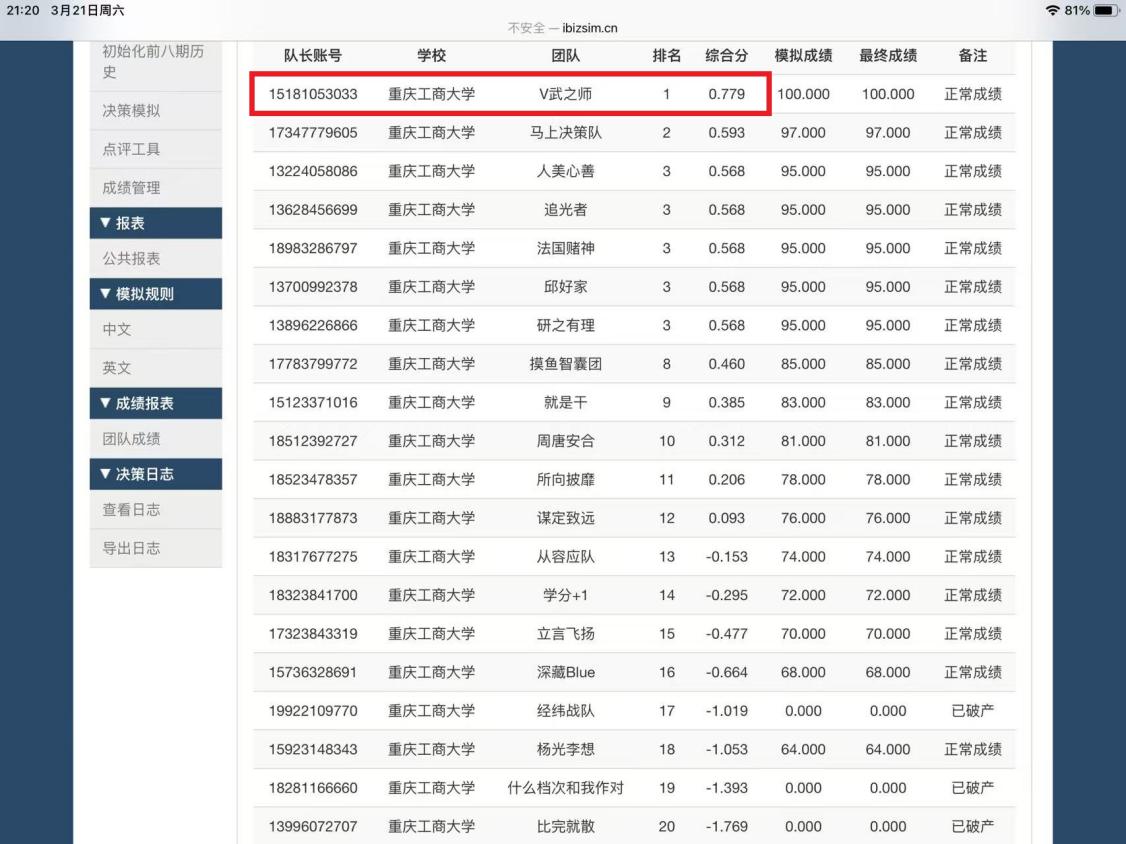Collapse the 报表 sidebar section

pos(156,223)
